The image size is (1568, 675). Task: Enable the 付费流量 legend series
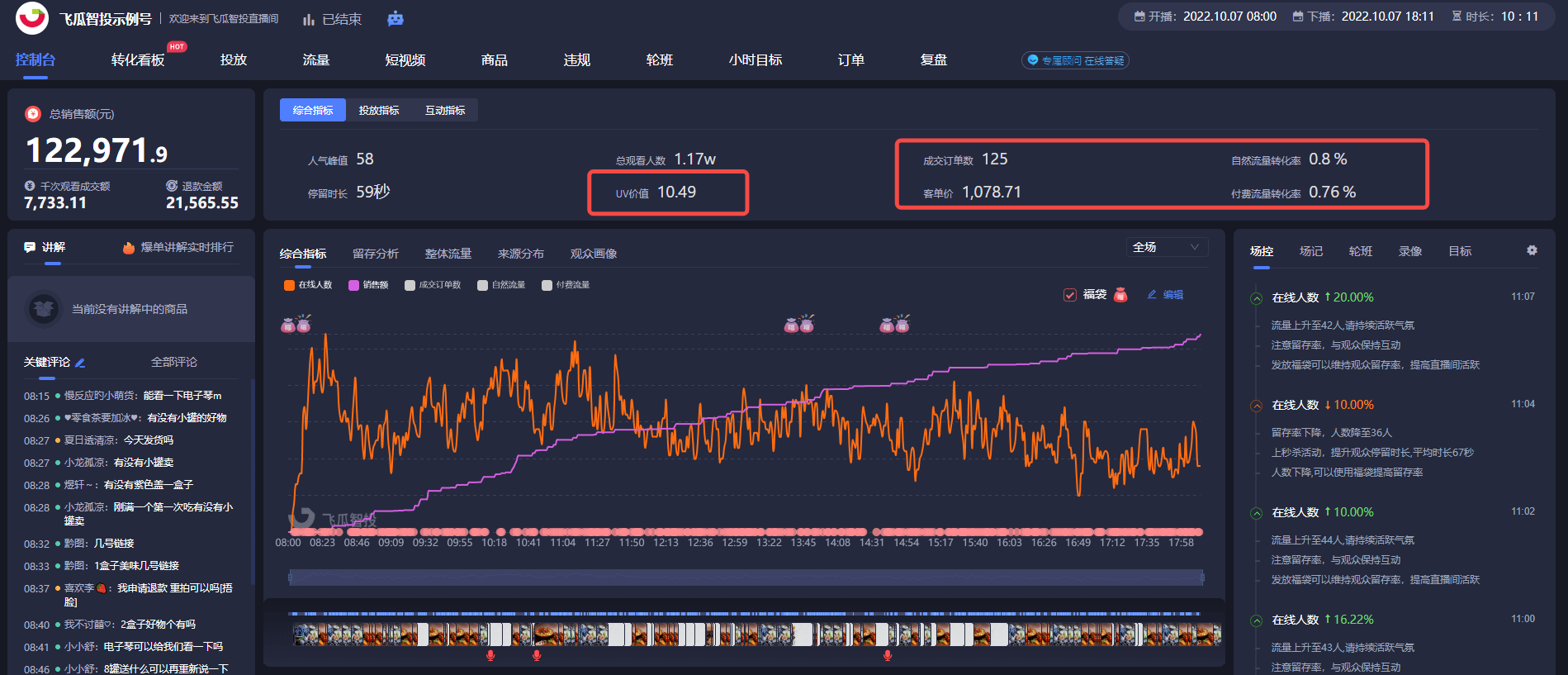tap(547, 285)
